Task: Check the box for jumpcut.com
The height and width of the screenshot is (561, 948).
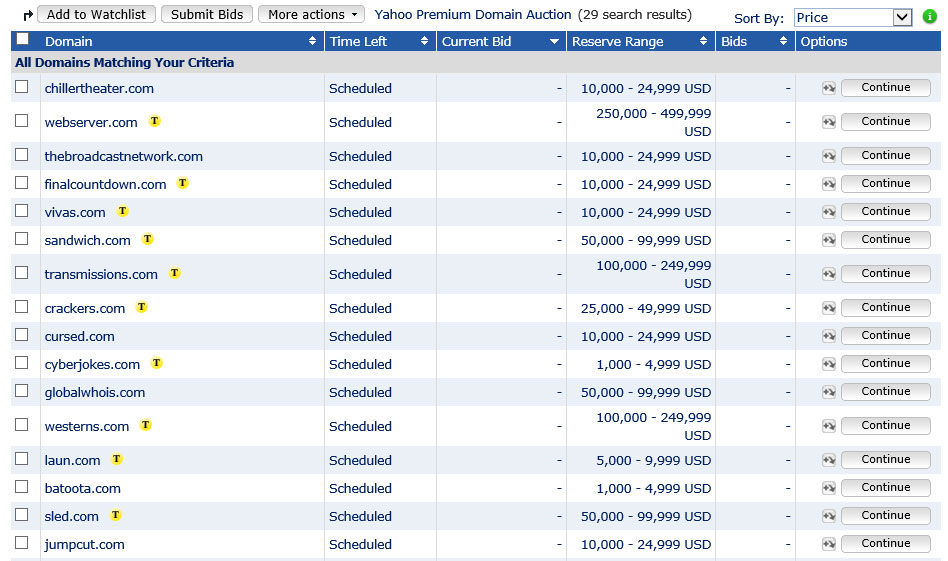Action: pyautogui.click(x=22, y=542)
